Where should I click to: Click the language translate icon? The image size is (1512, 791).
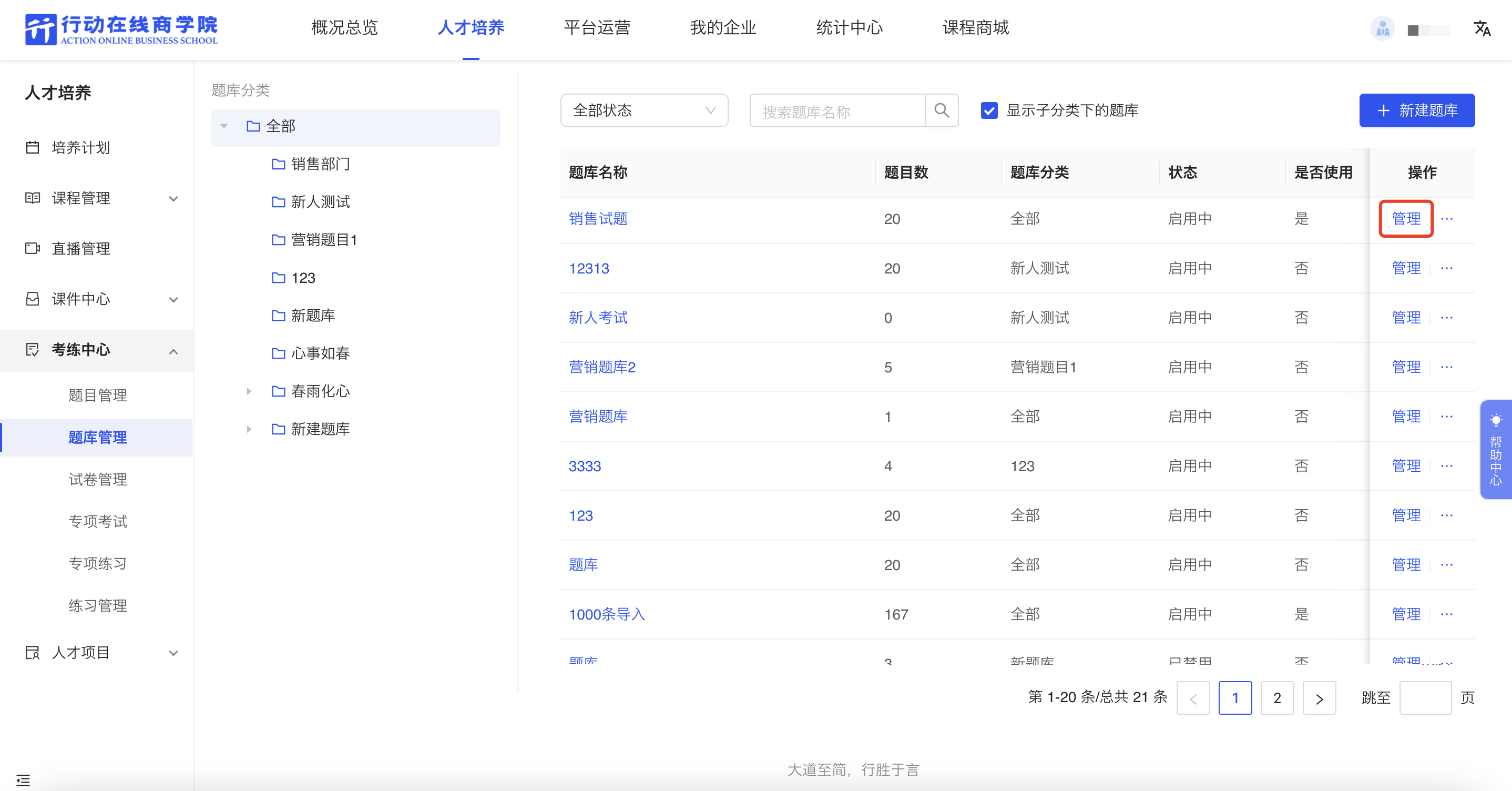(1482, 28)
